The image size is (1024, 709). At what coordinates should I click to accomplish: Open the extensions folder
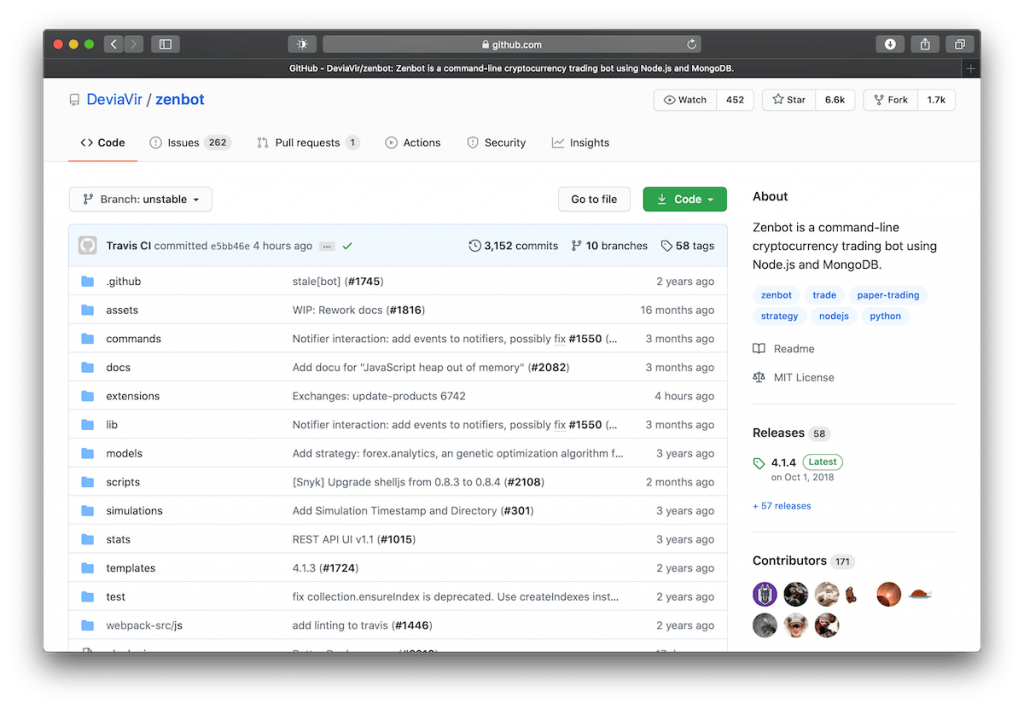click(x=133, y=396)
